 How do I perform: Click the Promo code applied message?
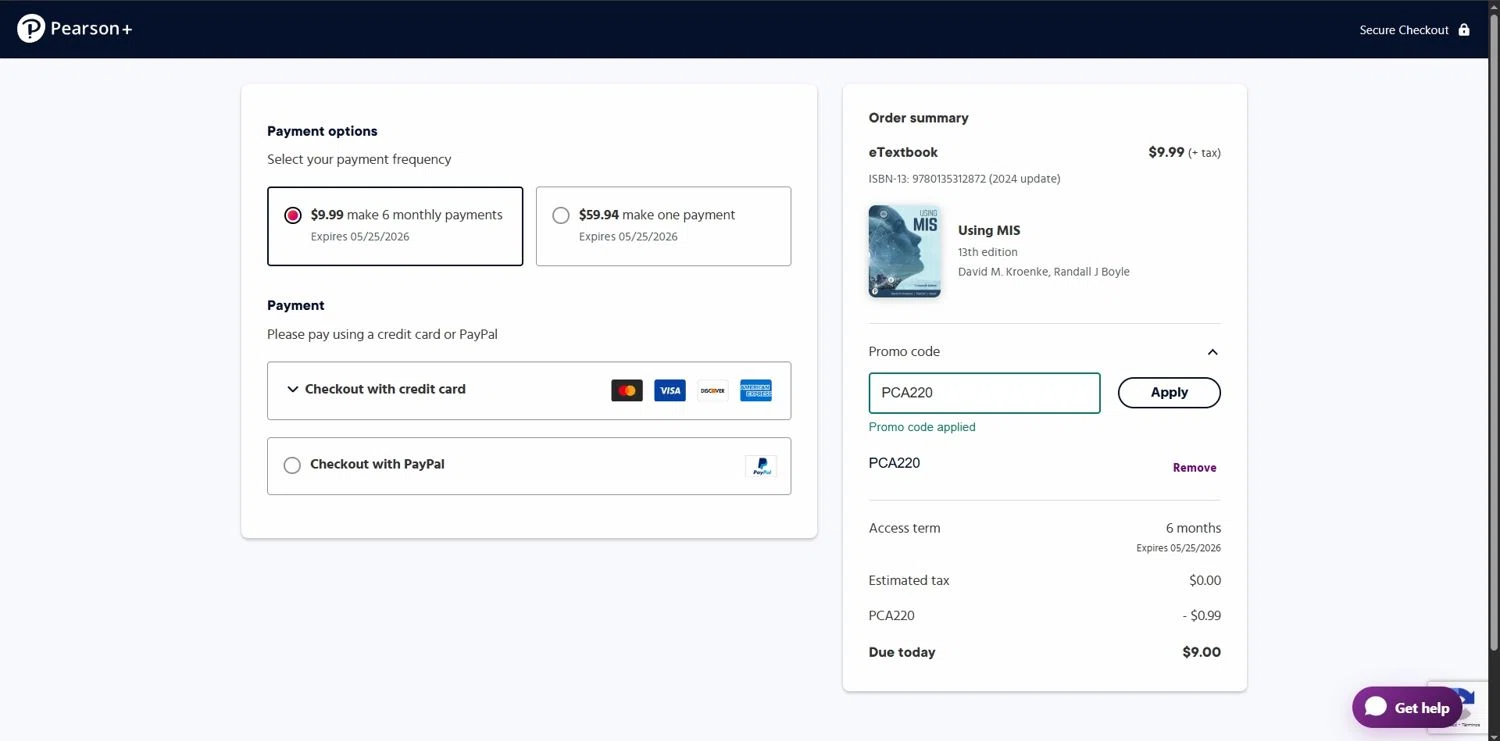click(922, 427)
